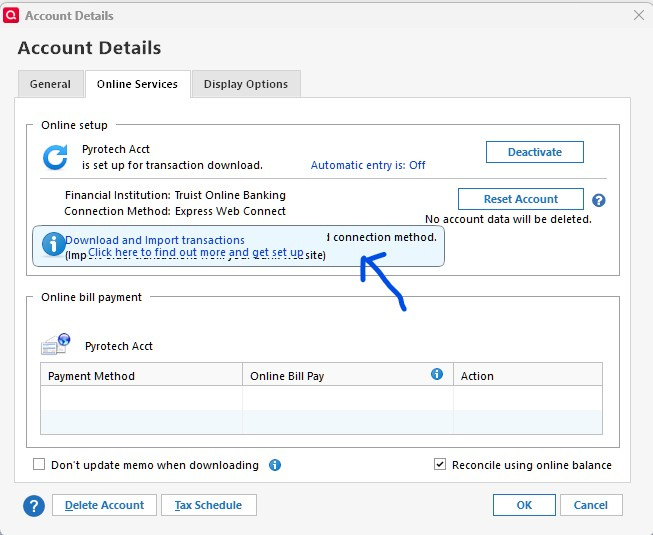
Task: Open the help question mark at bottom left
Action: (34, 506)
